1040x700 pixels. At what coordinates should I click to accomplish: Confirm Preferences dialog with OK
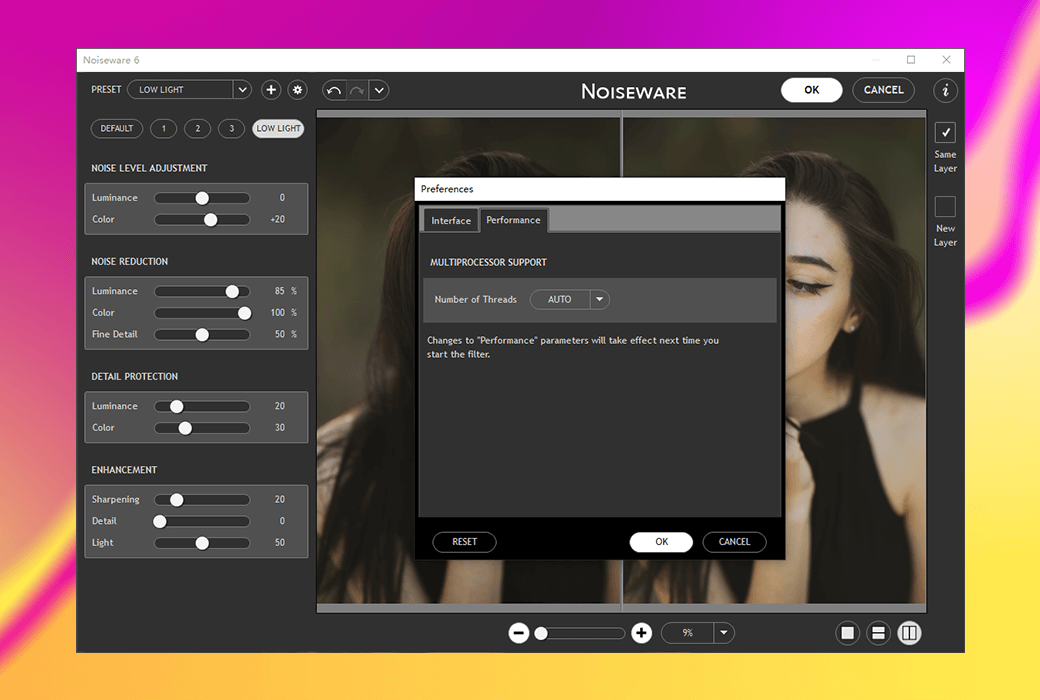click(661, 541)
